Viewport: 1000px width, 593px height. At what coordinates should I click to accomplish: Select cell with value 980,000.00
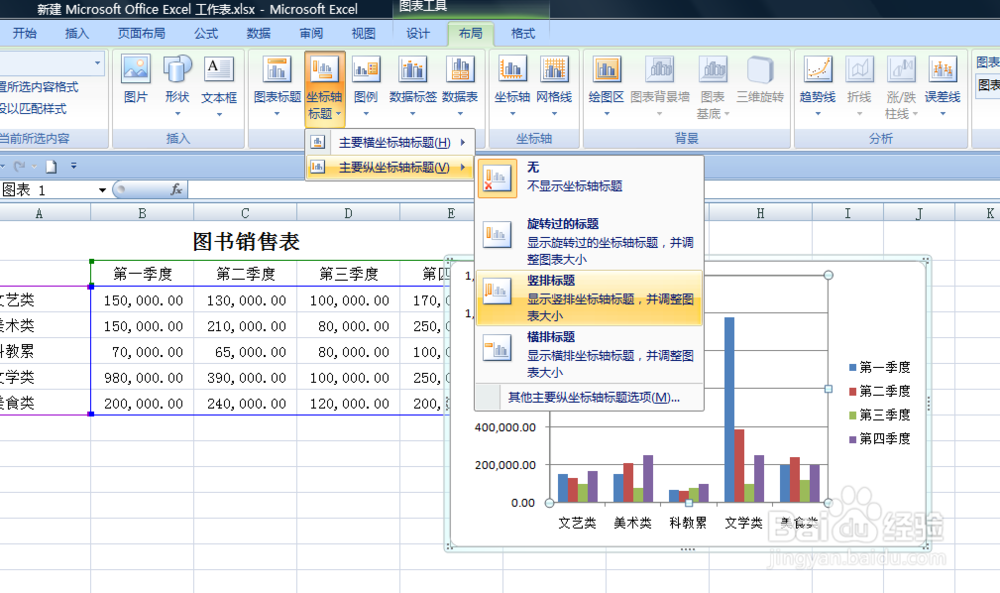click(142, 377)
